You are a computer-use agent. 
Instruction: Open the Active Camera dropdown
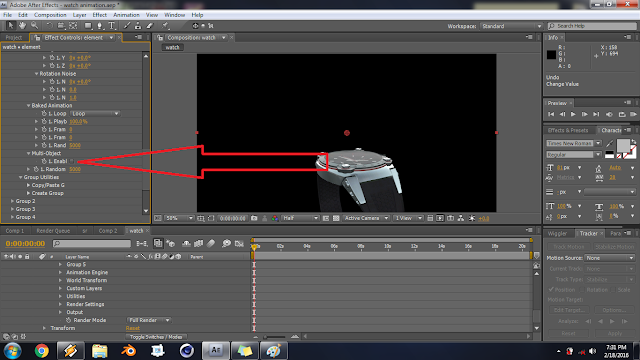[x=366, y=218]
